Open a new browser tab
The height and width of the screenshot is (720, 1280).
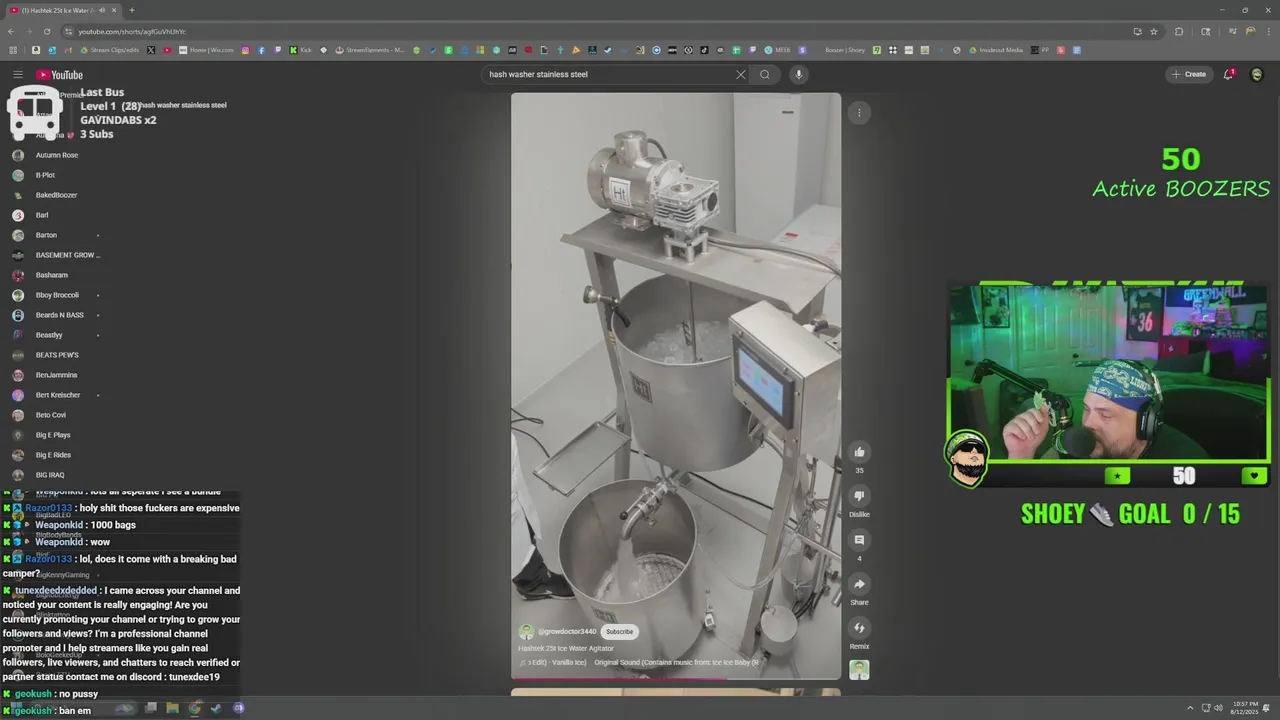131,10
